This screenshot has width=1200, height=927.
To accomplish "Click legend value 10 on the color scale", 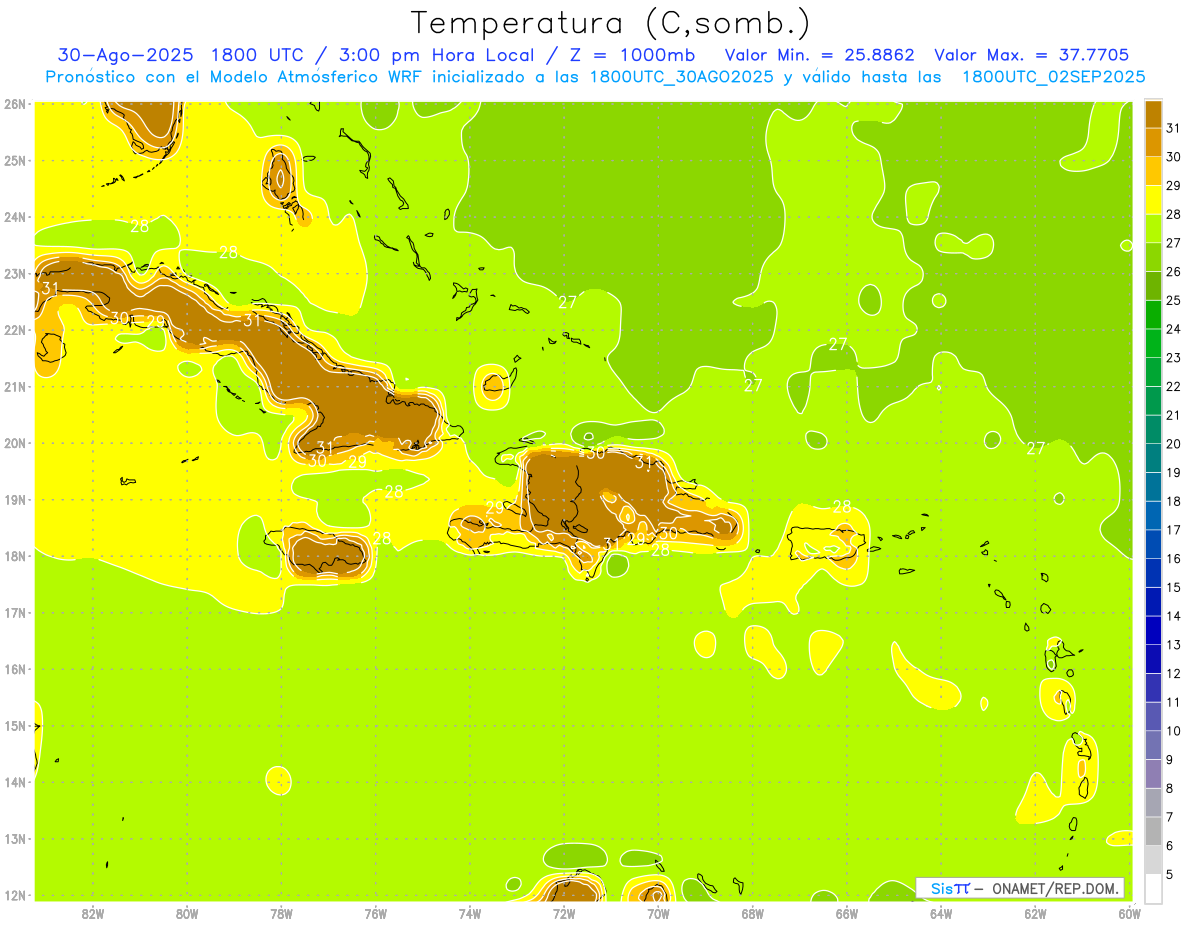I will 1174,731.
